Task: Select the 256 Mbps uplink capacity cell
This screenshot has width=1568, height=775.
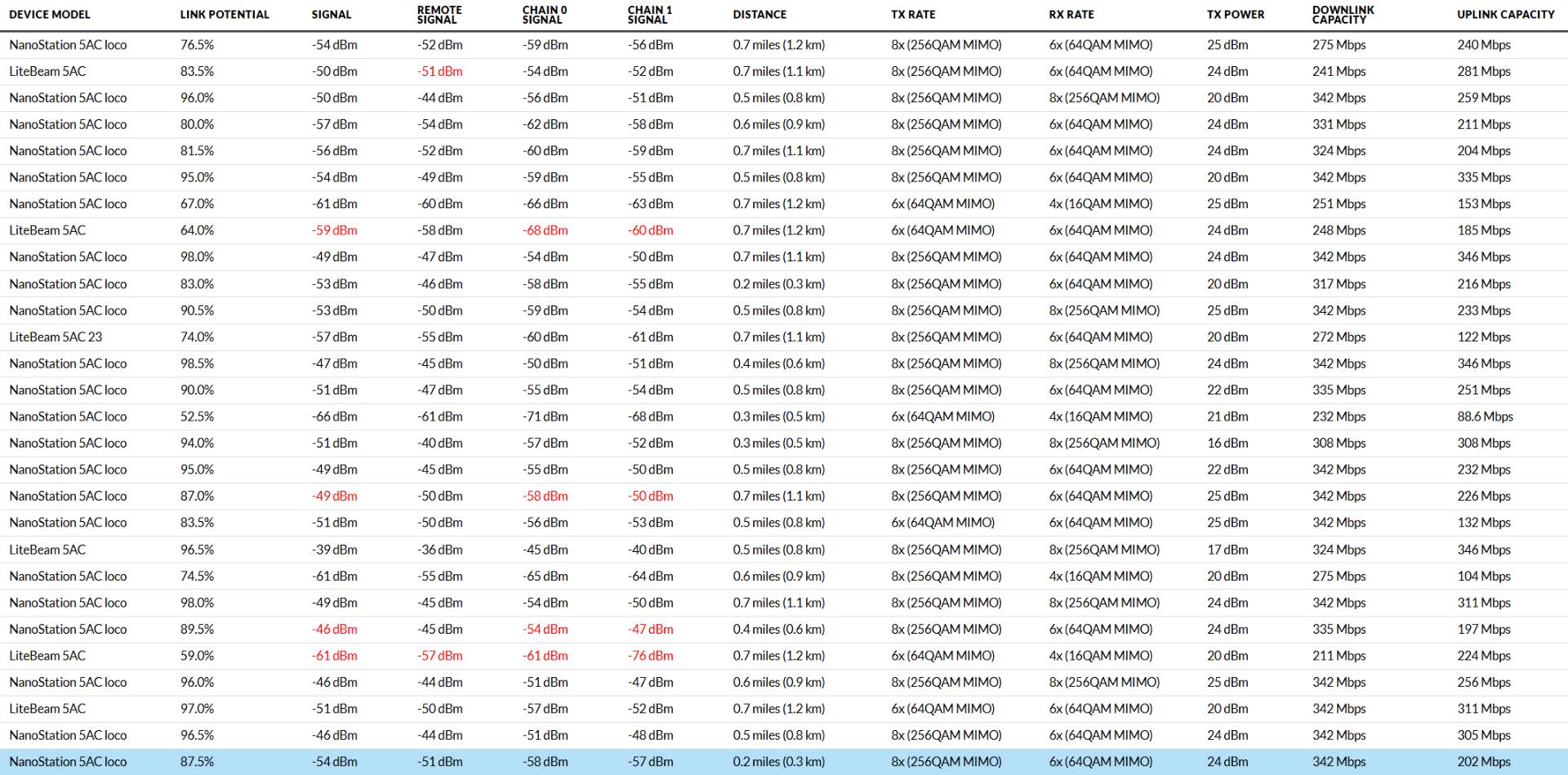Action: [1484, 683]
